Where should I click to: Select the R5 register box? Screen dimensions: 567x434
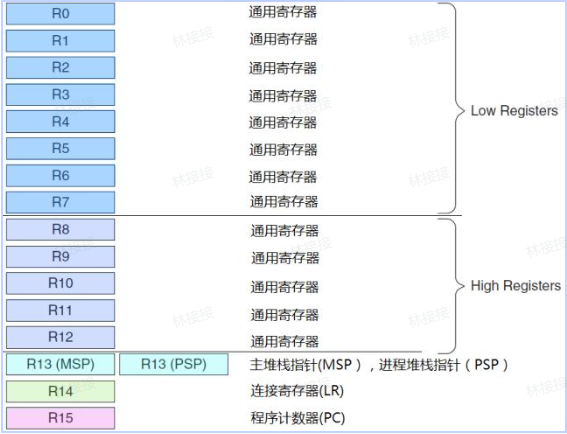60,148
